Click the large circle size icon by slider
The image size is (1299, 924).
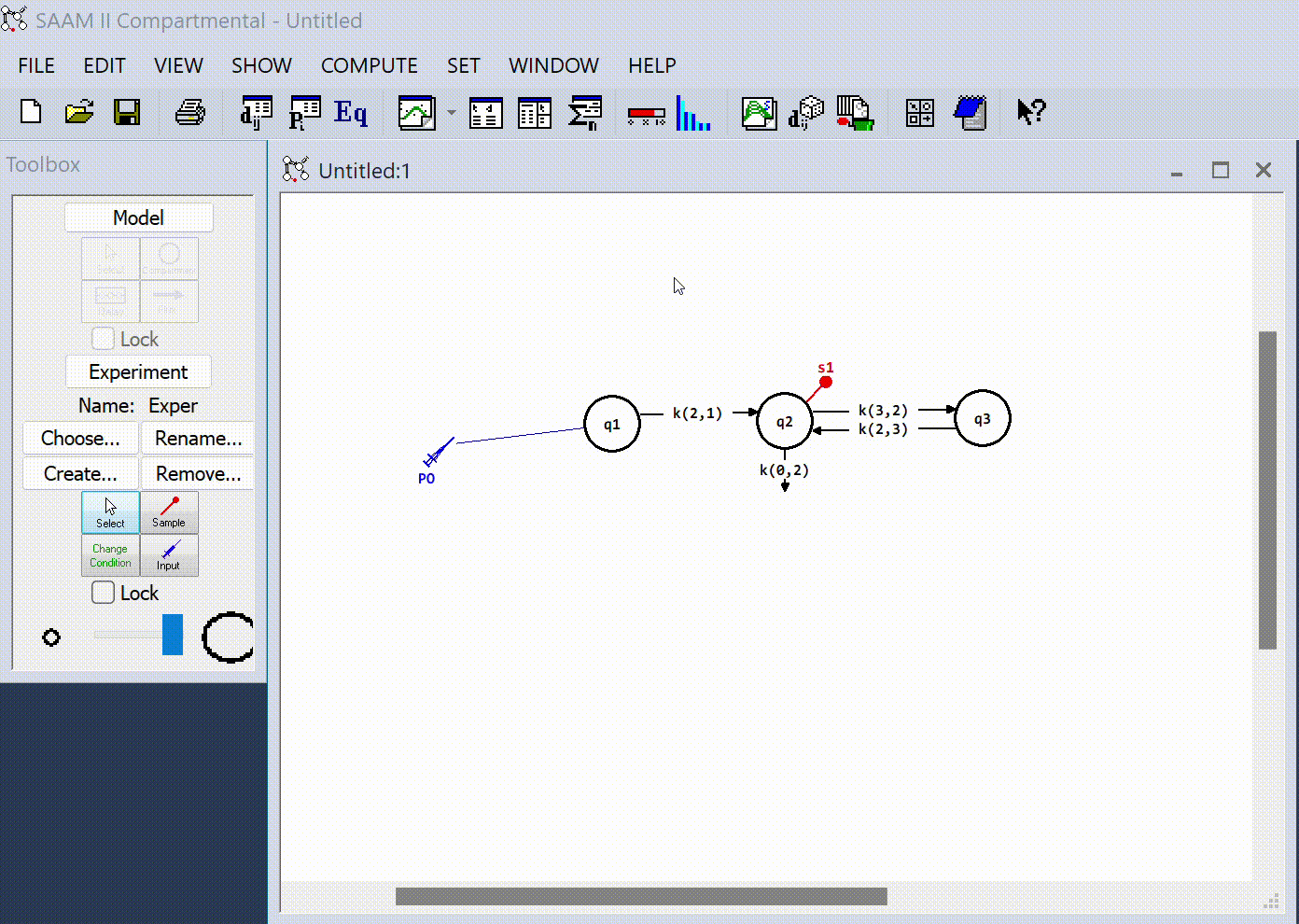229,637
